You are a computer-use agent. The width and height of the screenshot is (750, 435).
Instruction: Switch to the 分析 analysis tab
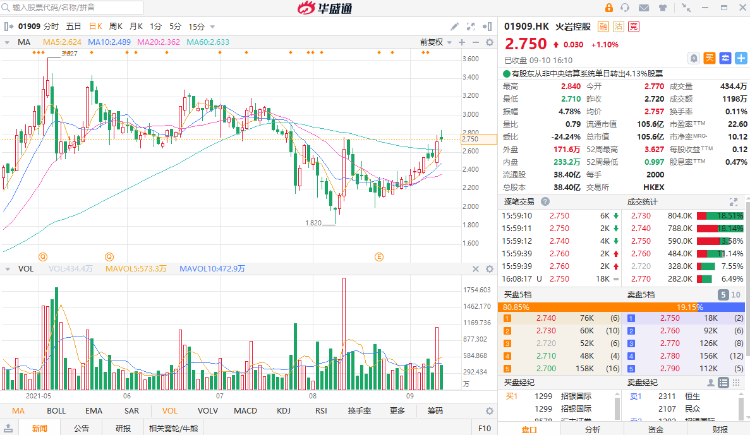[592, 429]
